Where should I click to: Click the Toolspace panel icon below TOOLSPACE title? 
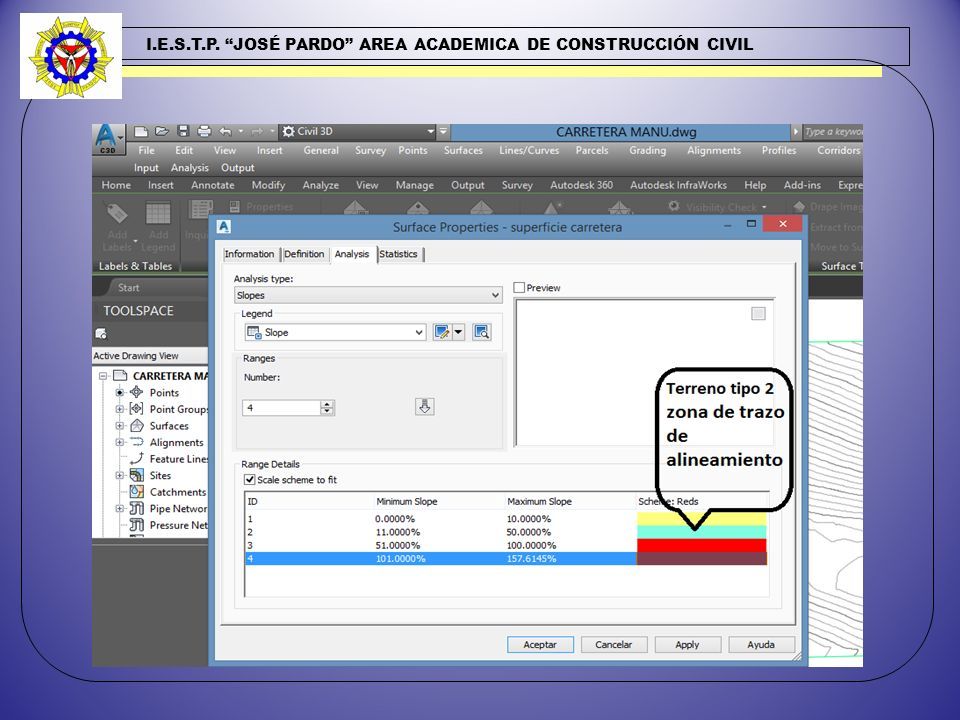(x=101, y=334)
